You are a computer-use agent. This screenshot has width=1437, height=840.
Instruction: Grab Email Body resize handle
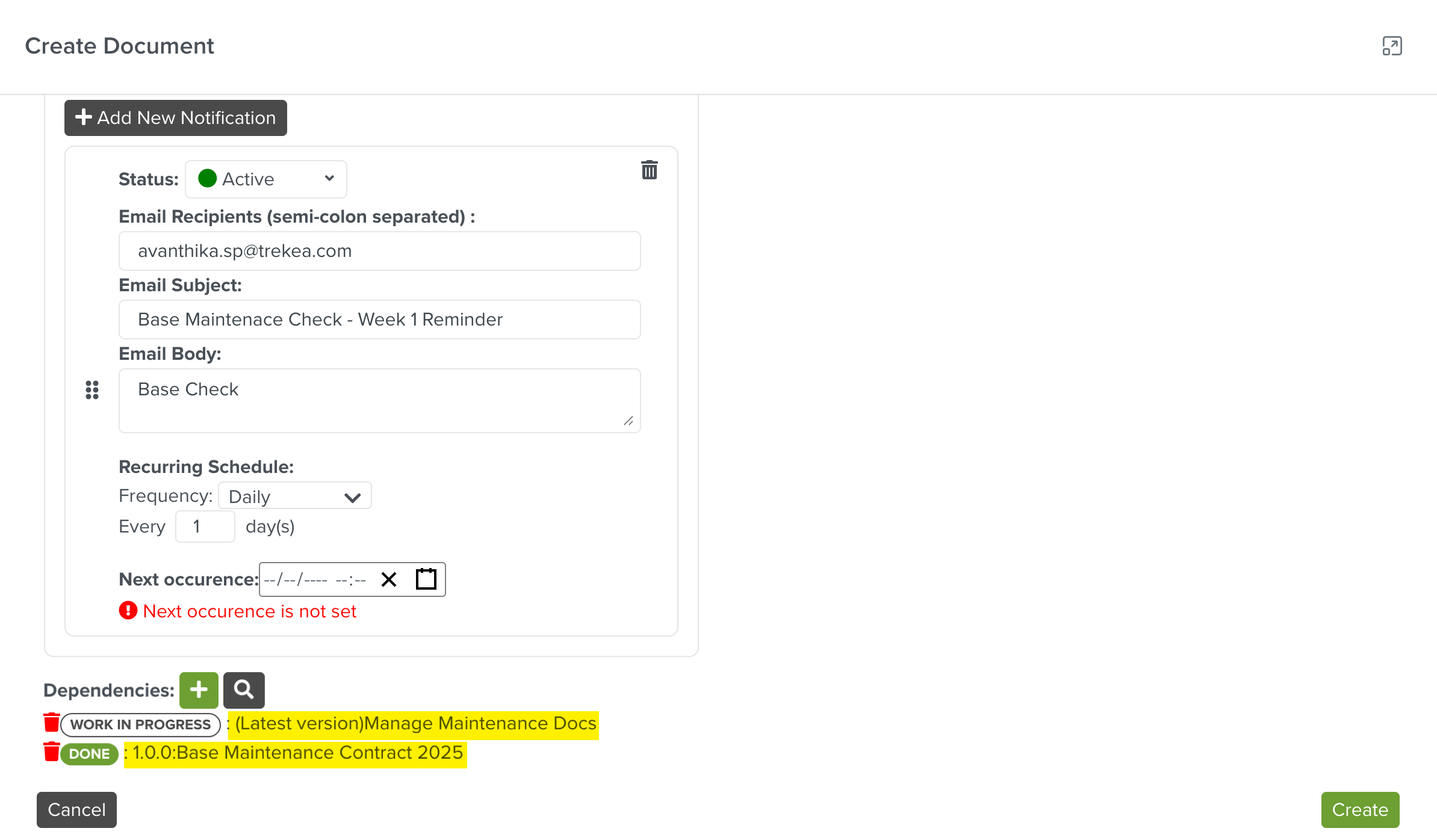[628, 421]
